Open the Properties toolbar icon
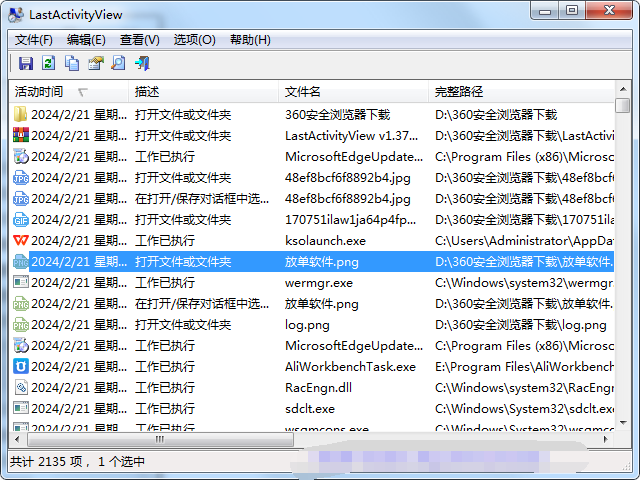The width and height of the screenshot is (640, 480). pos(96,63)
